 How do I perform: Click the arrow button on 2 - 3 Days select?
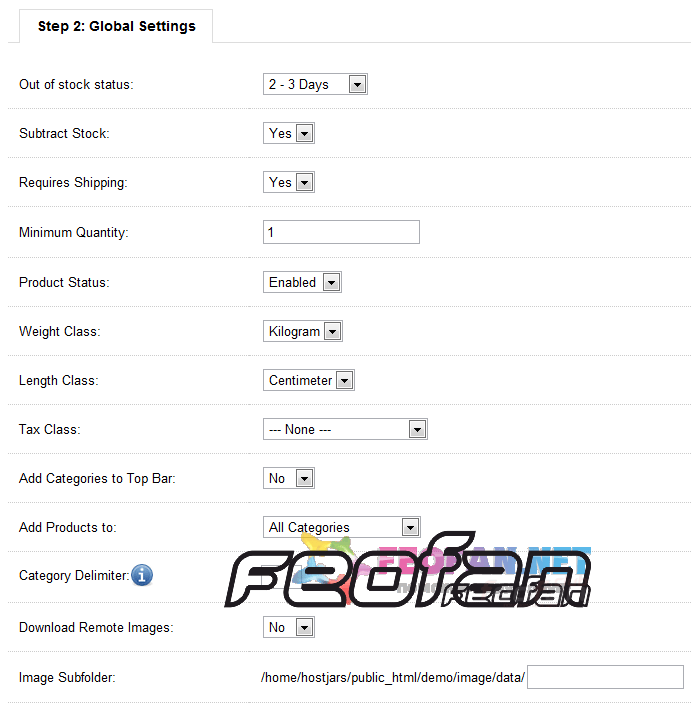click(x=357, y=84)
